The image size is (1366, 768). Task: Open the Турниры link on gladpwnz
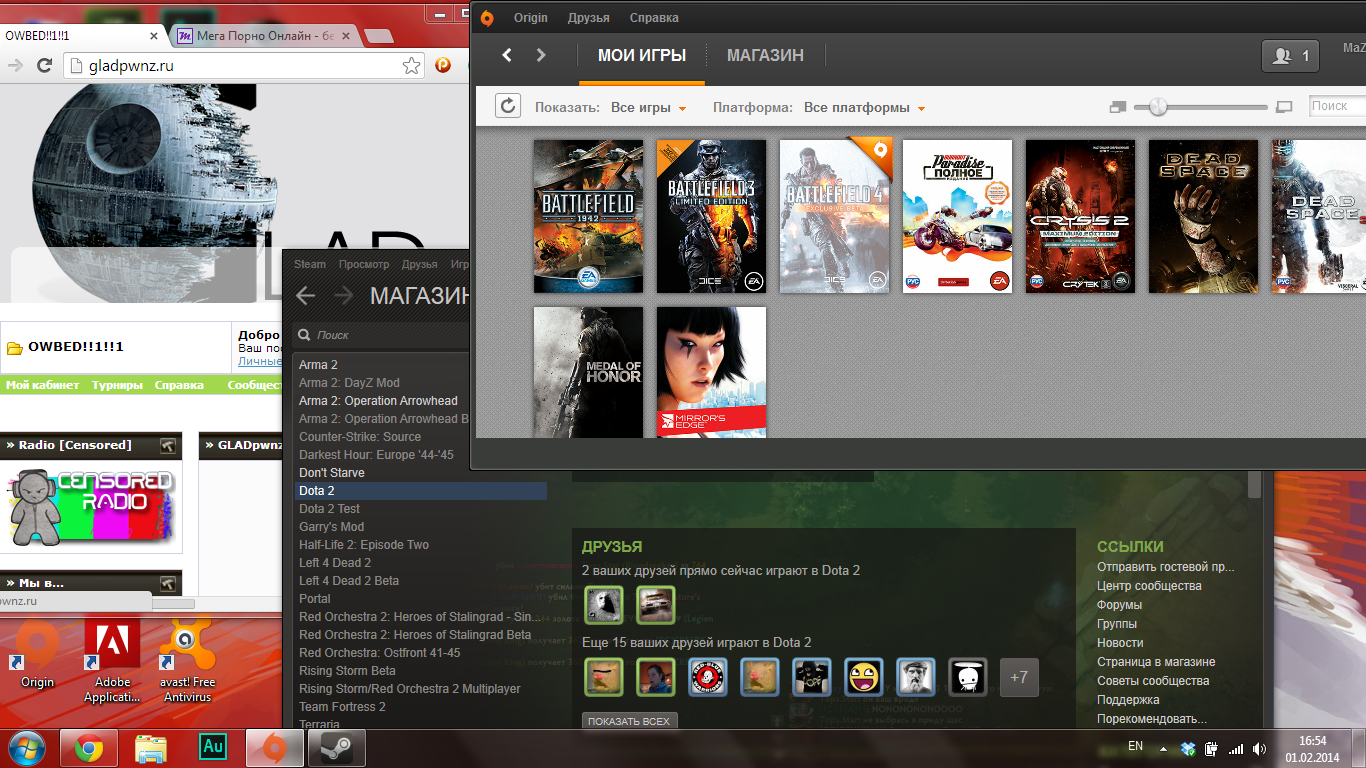(x=117, y=385)
